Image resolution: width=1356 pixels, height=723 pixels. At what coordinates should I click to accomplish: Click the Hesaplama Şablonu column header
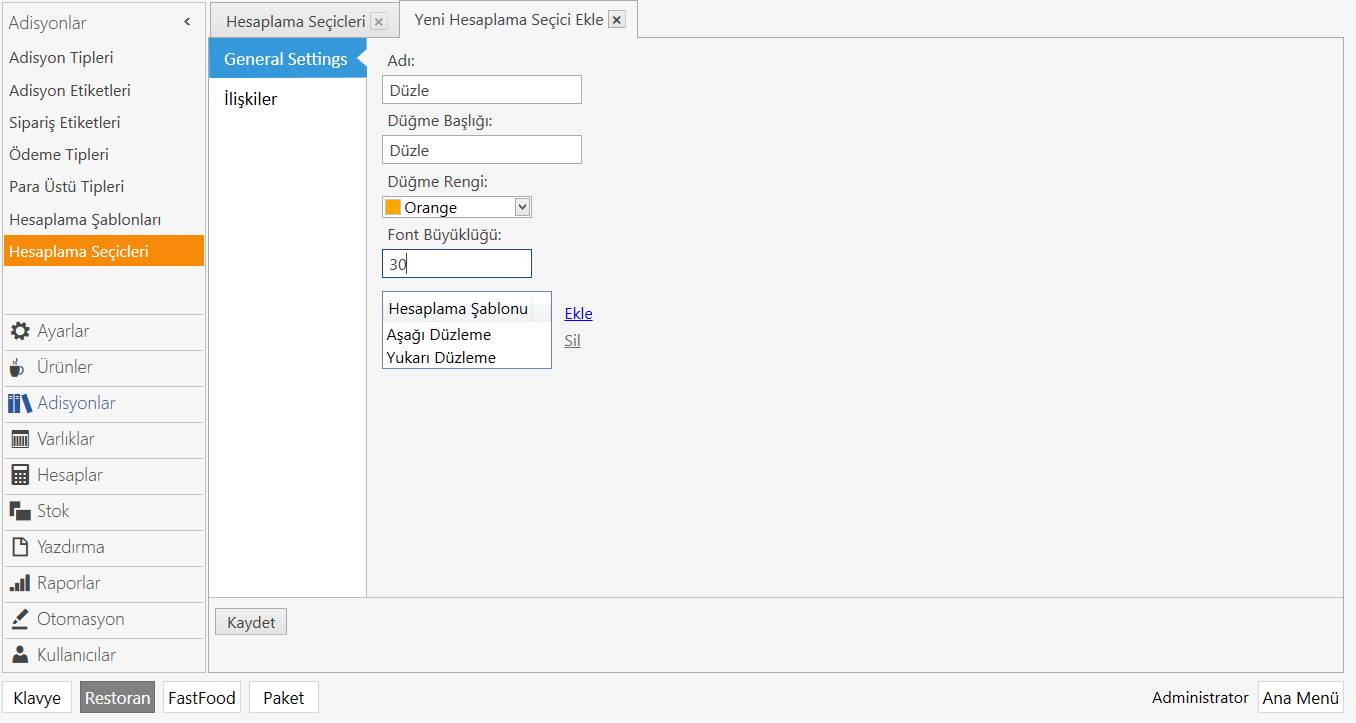pyautogui.click(x=458, y=308)
